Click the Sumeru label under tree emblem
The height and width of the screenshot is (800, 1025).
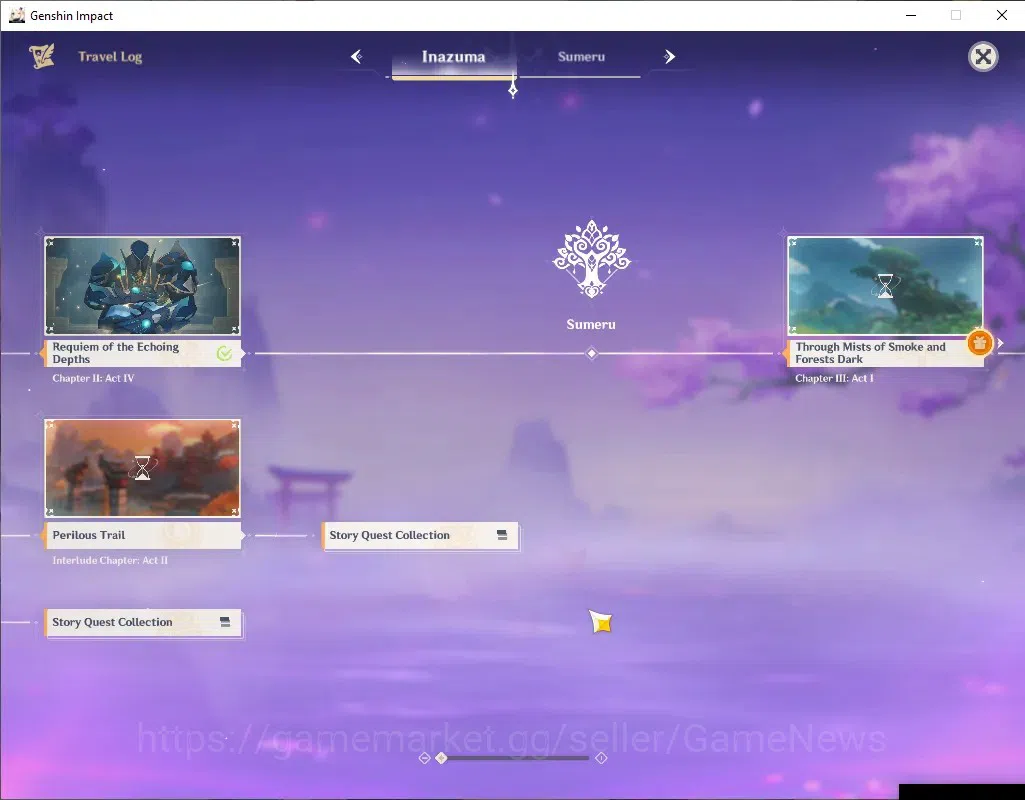591,325
